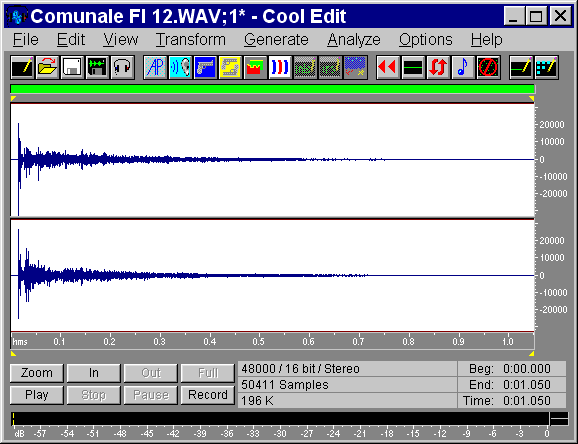Image resolution: width=578 pixels, height=444 pixels.
Task: Click the red double-arrow reverse icon
Action: point(388,67)
